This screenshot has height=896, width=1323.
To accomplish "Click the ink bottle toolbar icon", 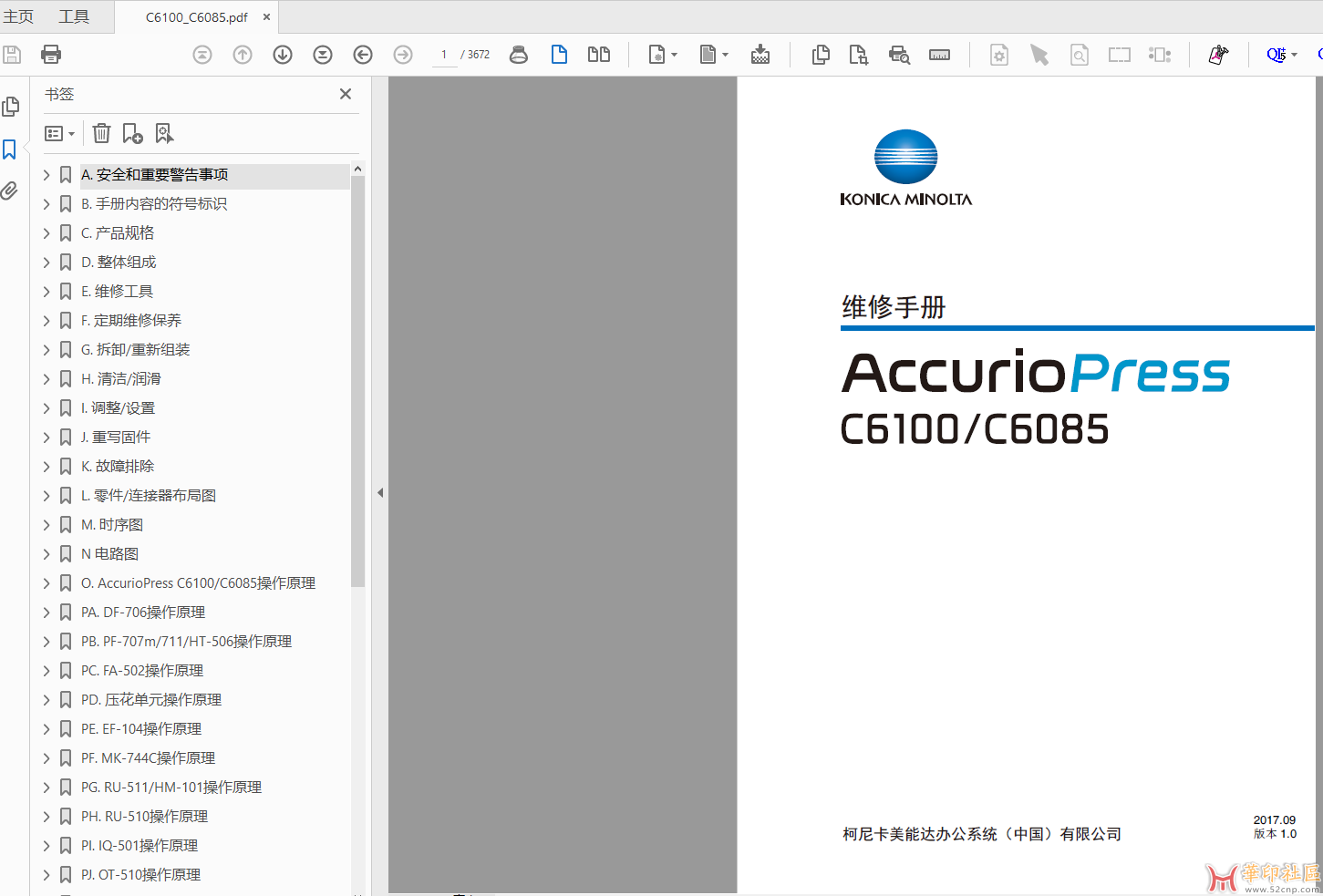I will click(519, 55).
